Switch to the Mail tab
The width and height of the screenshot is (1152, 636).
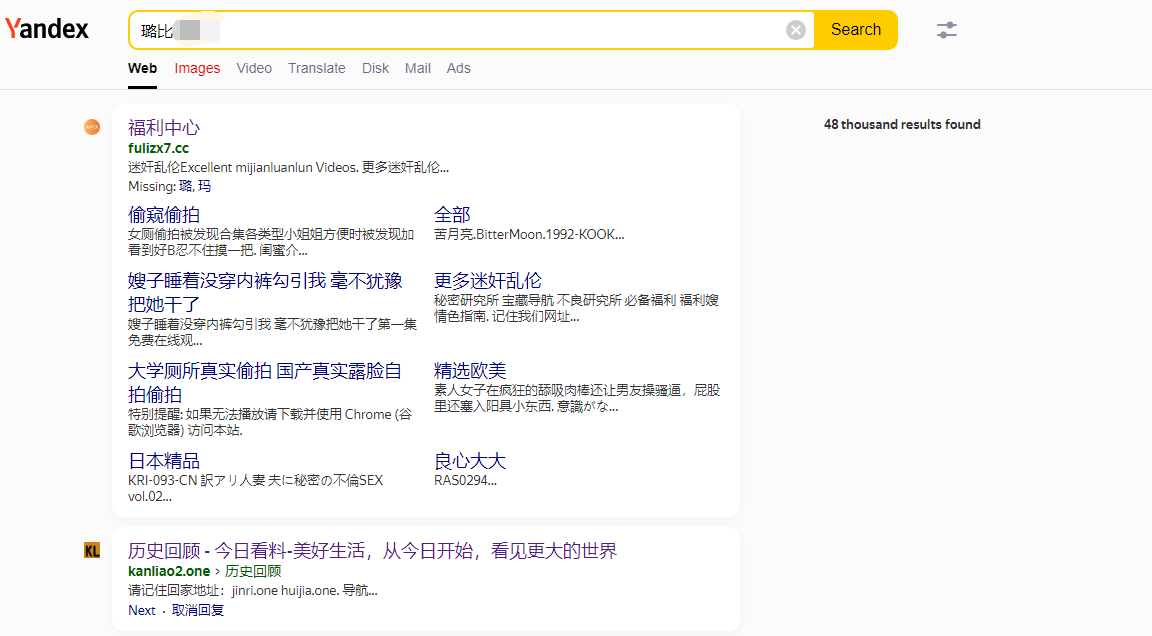(x=418, y=68)
